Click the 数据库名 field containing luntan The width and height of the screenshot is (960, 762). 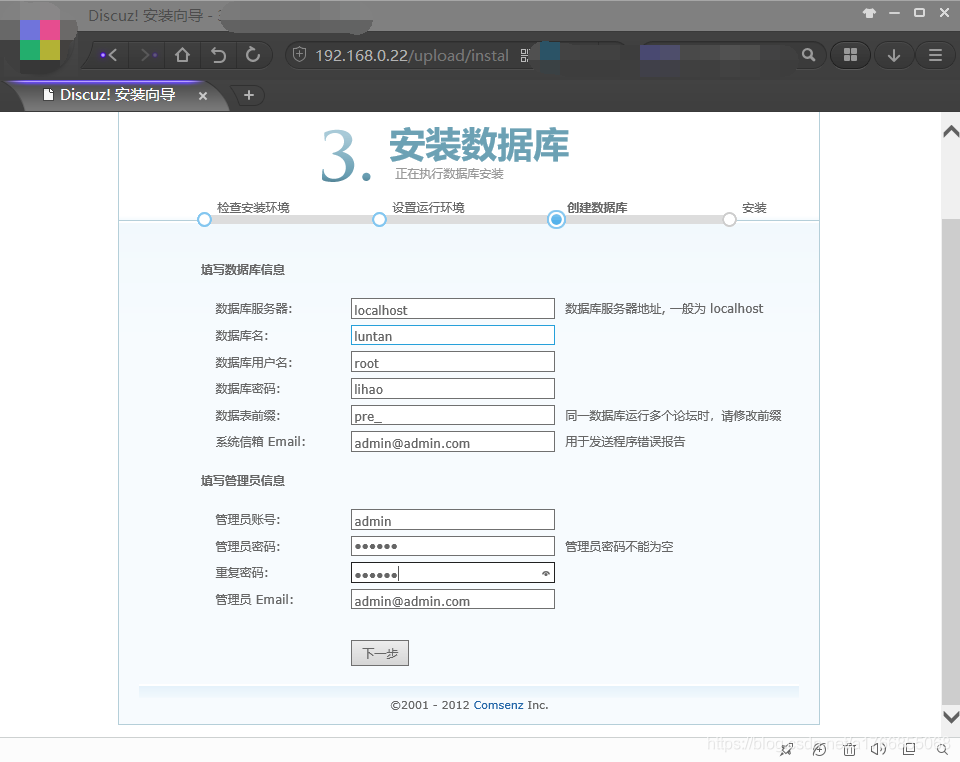coord(453,335)
